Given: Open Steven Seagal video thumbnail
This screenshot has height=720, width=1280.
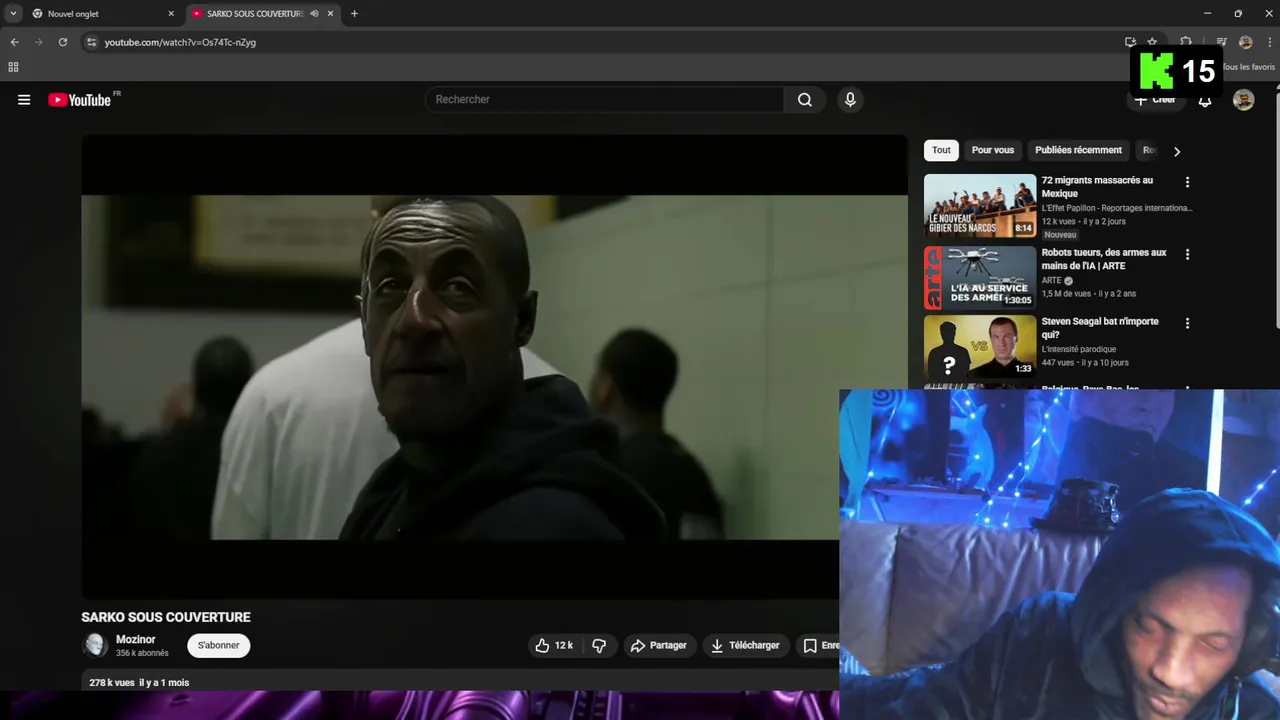Looking at the screenshot, I should point(980,347).
